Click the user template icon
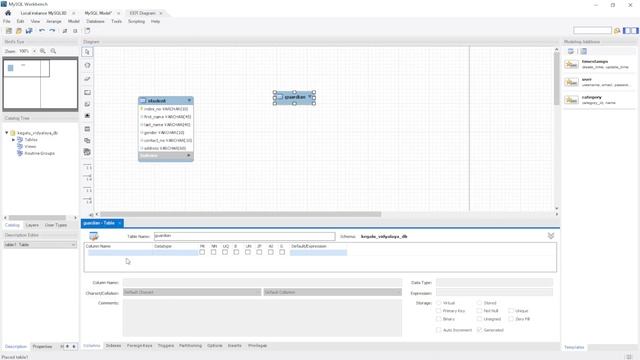This screenshot has height=360, width=640. 571,82
